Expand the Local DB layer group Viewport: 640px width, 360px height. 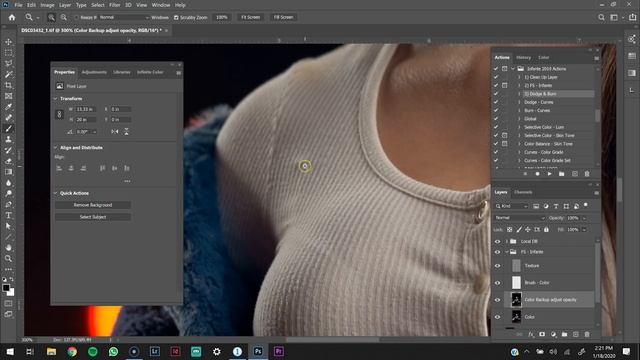[507, 242]
